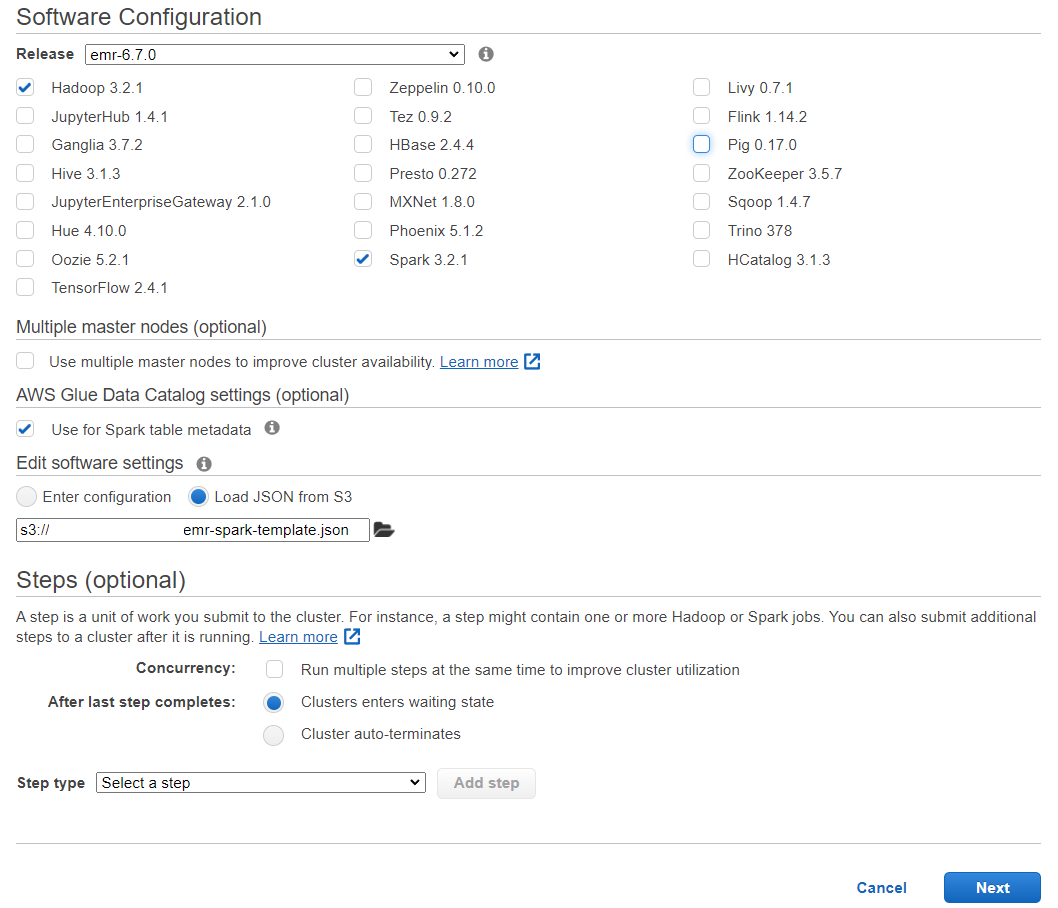Image resolution: width=1058 pixels, height=908 pixels.
Task: Check the HCatalog 3.1.3 checkbox
Action: coord(702,259)
